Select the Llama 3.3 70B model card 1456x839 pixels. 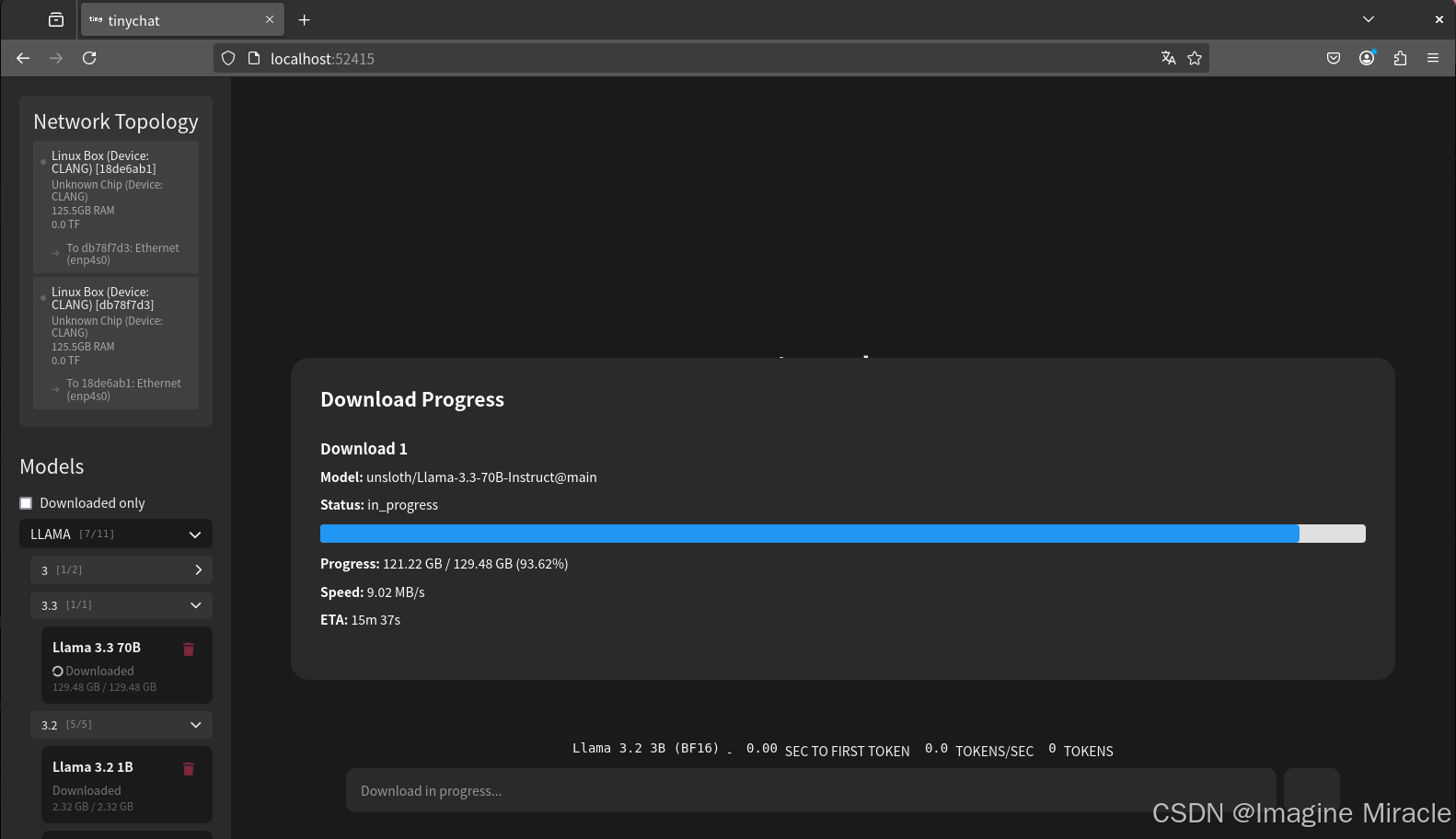click(x=127, y=665)
